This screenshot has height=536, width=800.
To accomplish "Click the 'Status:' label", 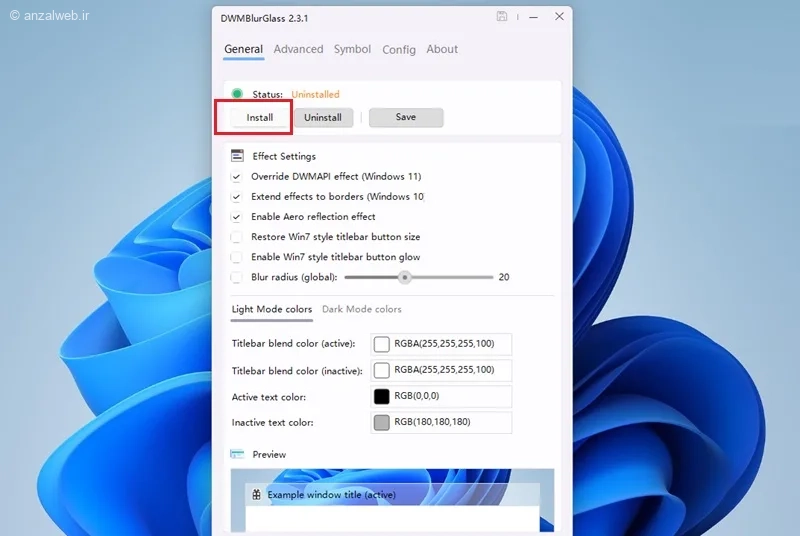I will [x=267, y=94].
